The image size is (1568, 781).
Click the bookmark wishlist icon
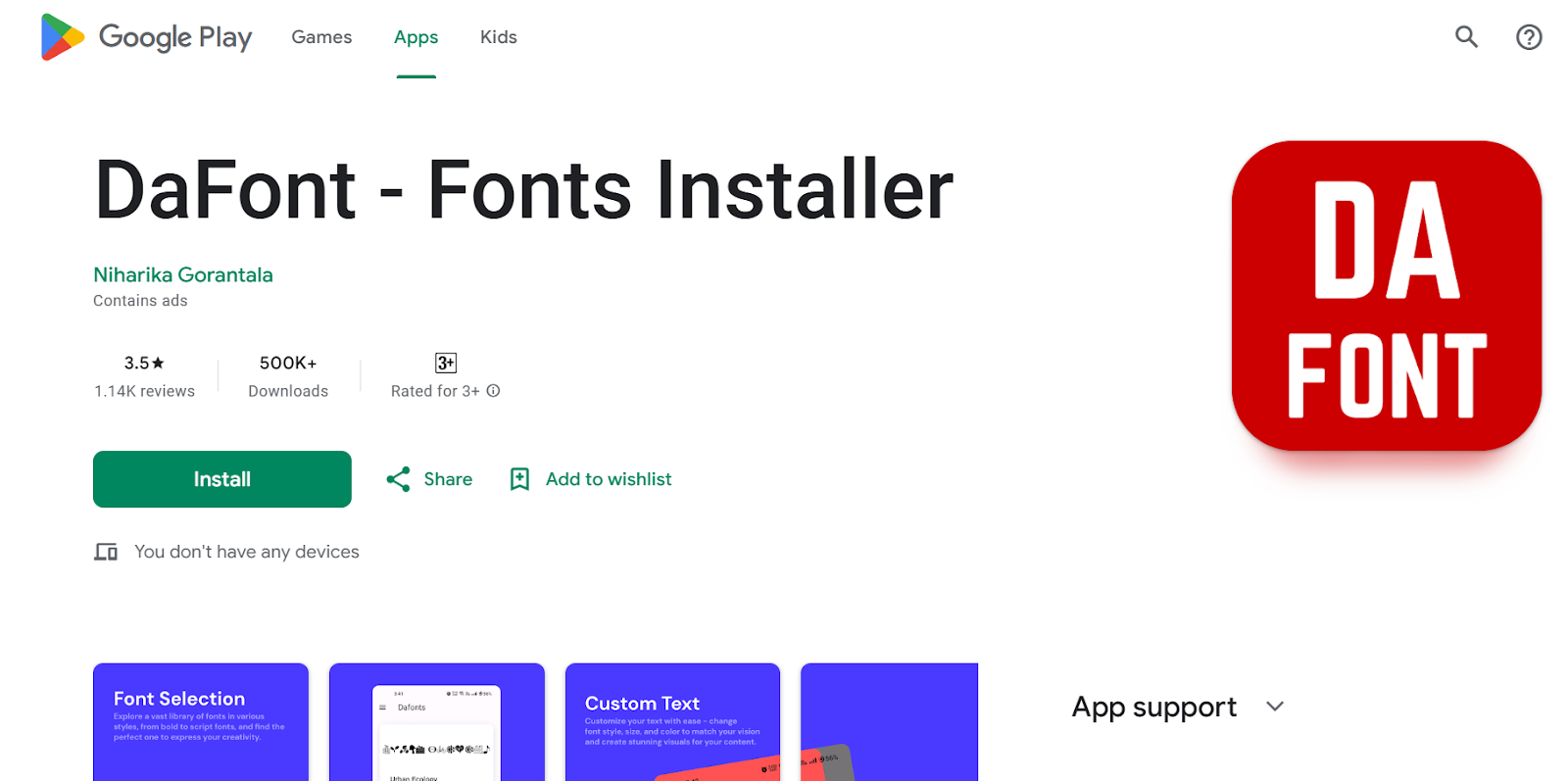pyautogui.click(x=519, y=479)
